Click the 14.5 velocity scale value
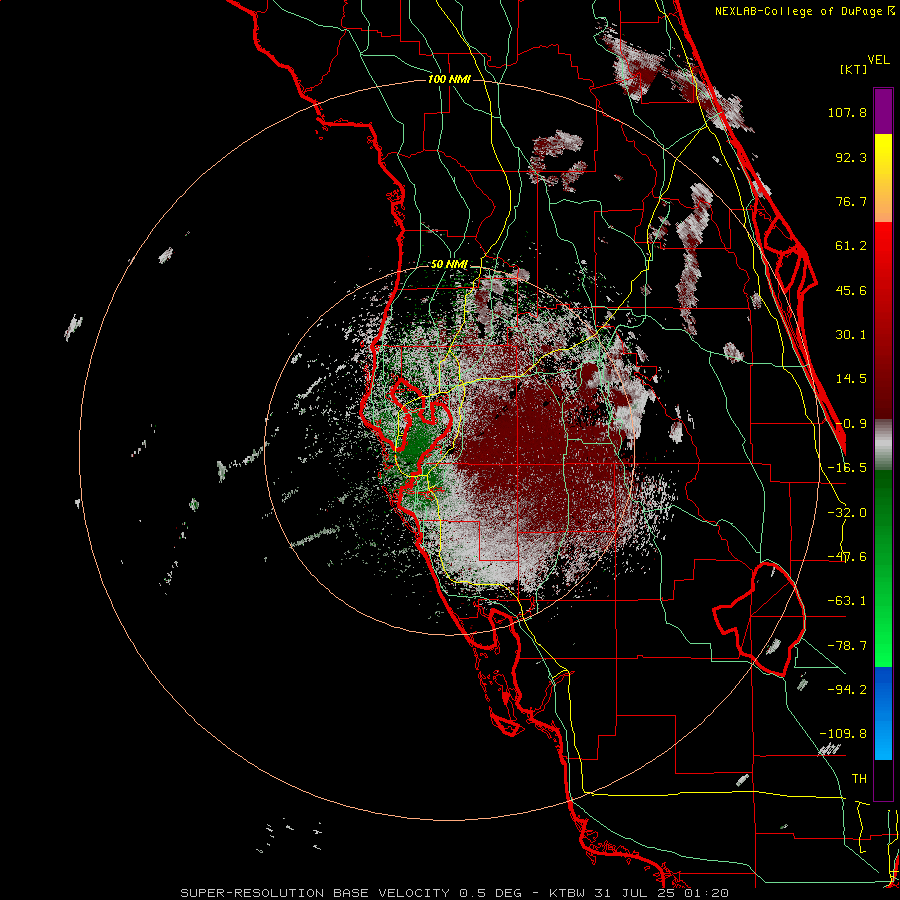The height and width of the screenshot is (900, 900). coord(851,379)
